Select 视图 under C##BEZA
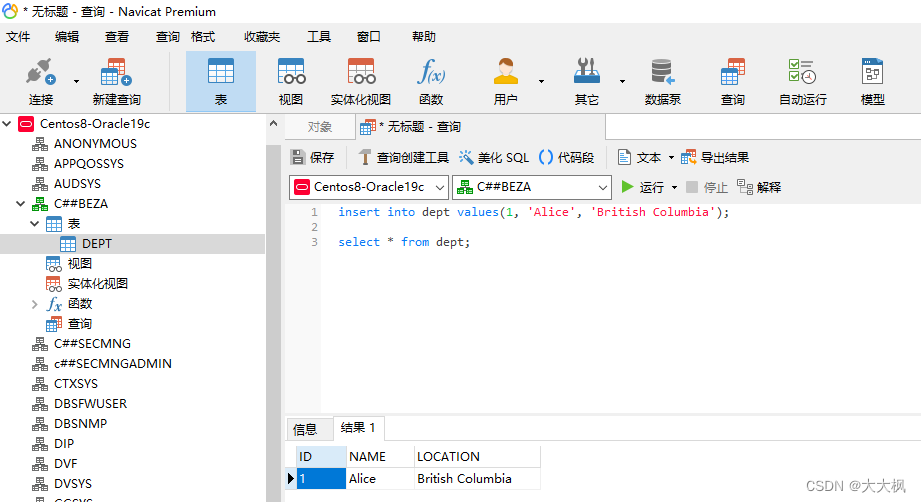921x502 pixels. pyautogui.click(x=79, y=264)
